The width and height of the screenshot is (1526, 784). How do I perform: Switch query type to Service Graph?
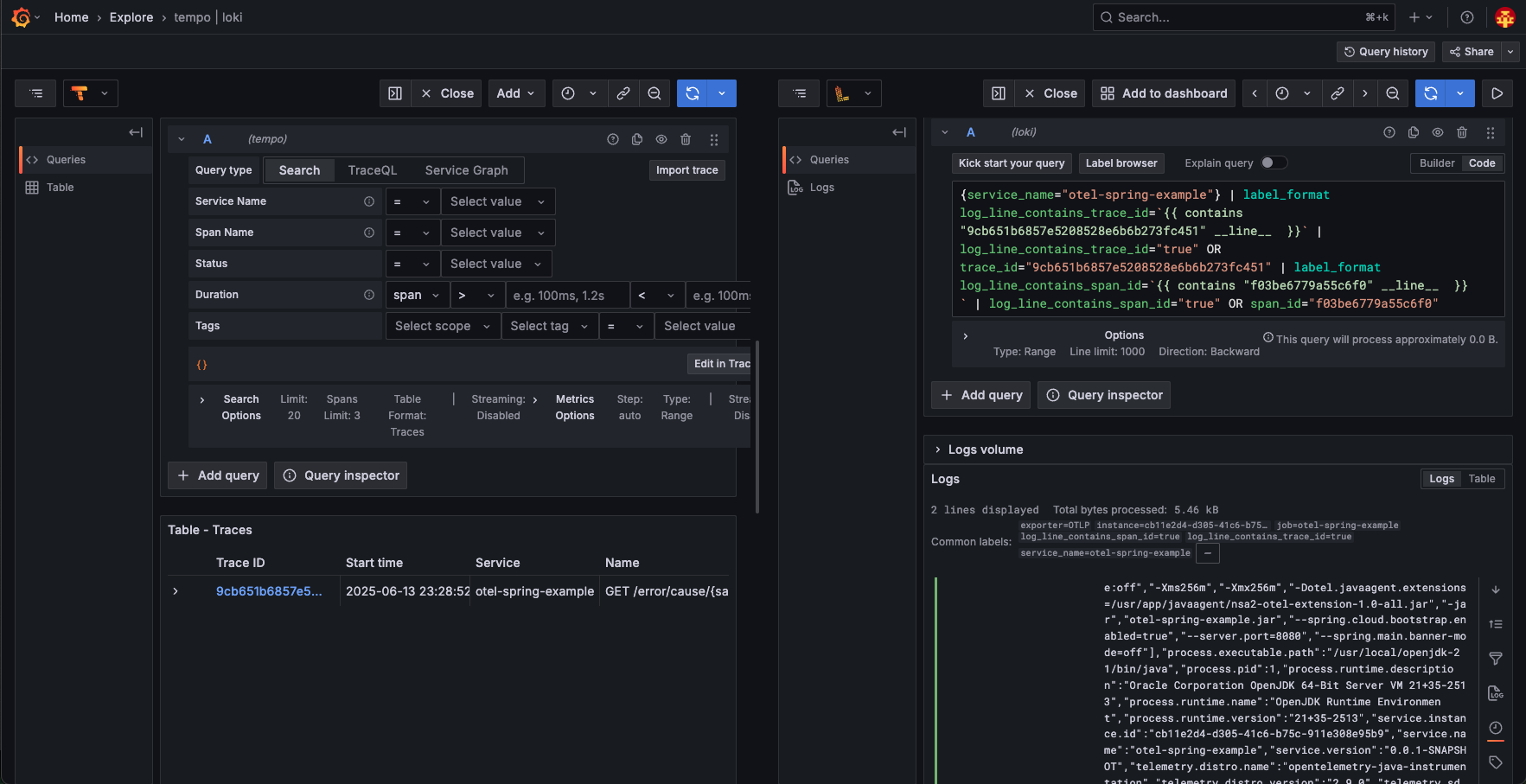(x=467, y=170)
